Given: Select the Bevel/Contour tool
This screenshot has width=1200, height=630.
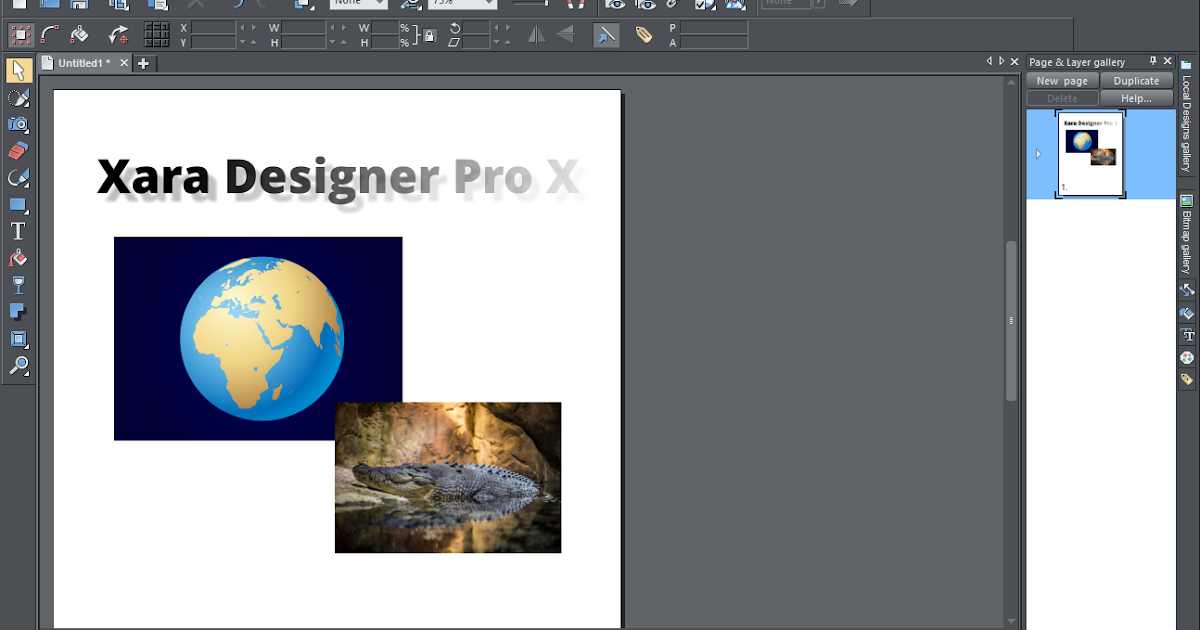Looking at the screenshot, I should click(17, 339).
